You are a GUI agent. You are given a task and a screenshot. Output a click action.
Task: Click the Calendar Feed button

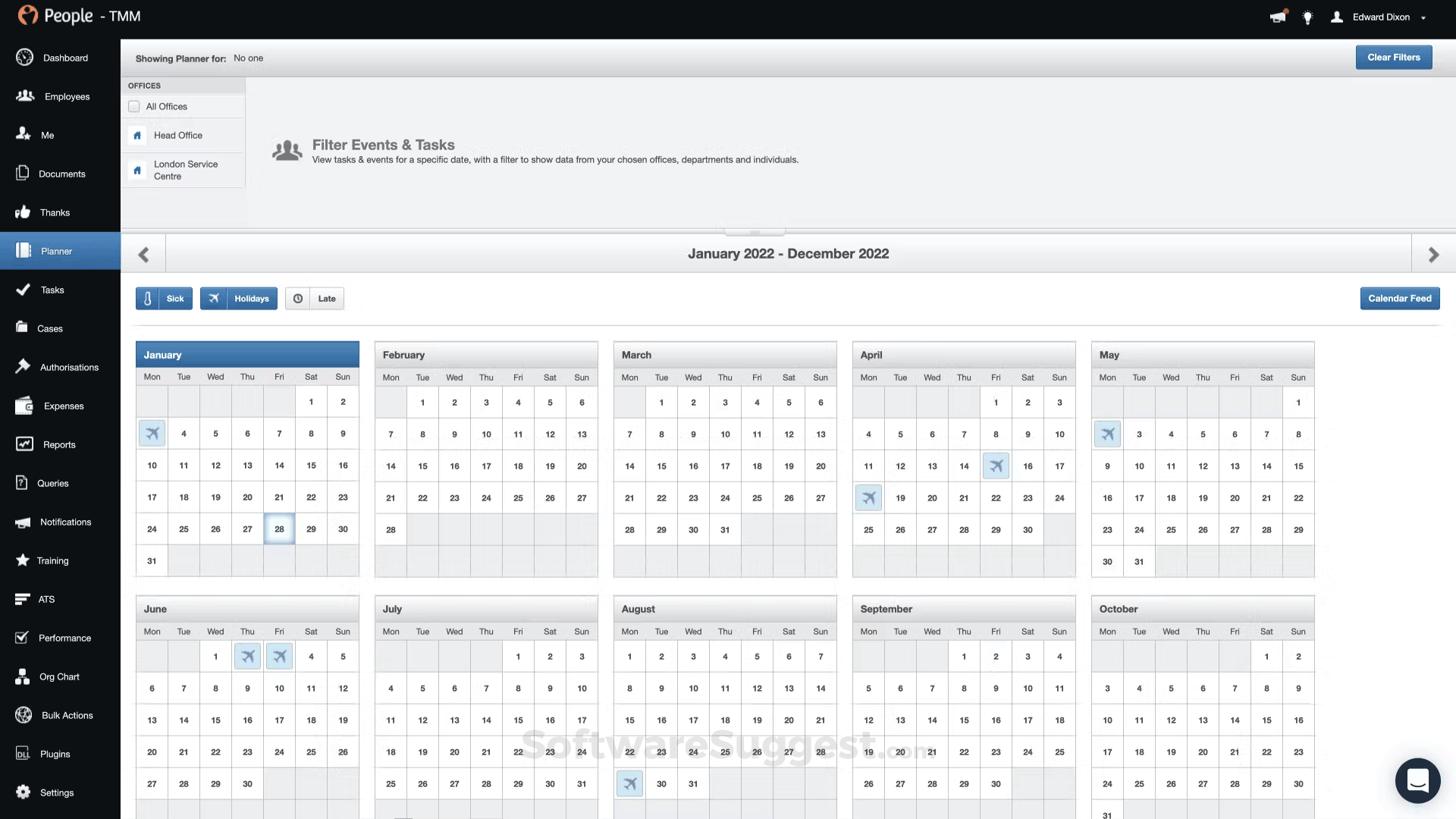(x=1399, y=298)
